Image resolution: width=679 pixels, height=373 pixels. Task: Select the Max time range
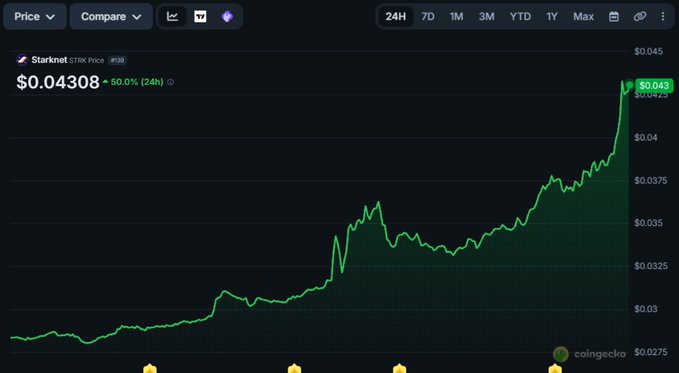(583, 16)
